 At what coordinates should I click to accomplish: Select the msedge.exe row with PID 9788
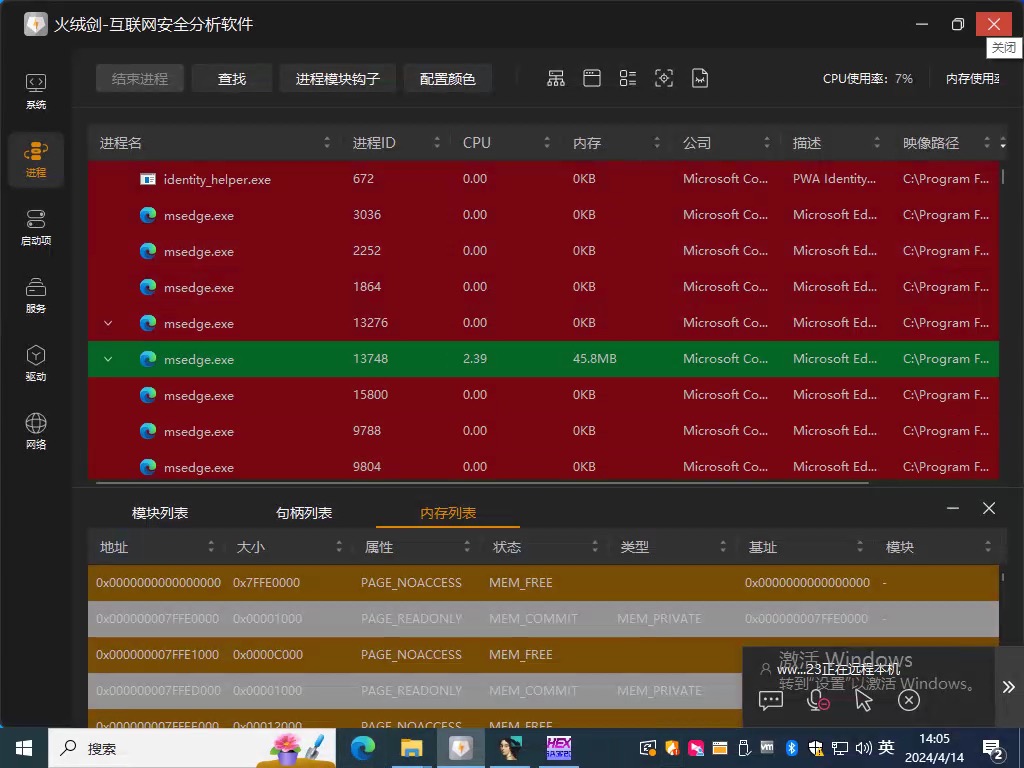click(543, 431)
